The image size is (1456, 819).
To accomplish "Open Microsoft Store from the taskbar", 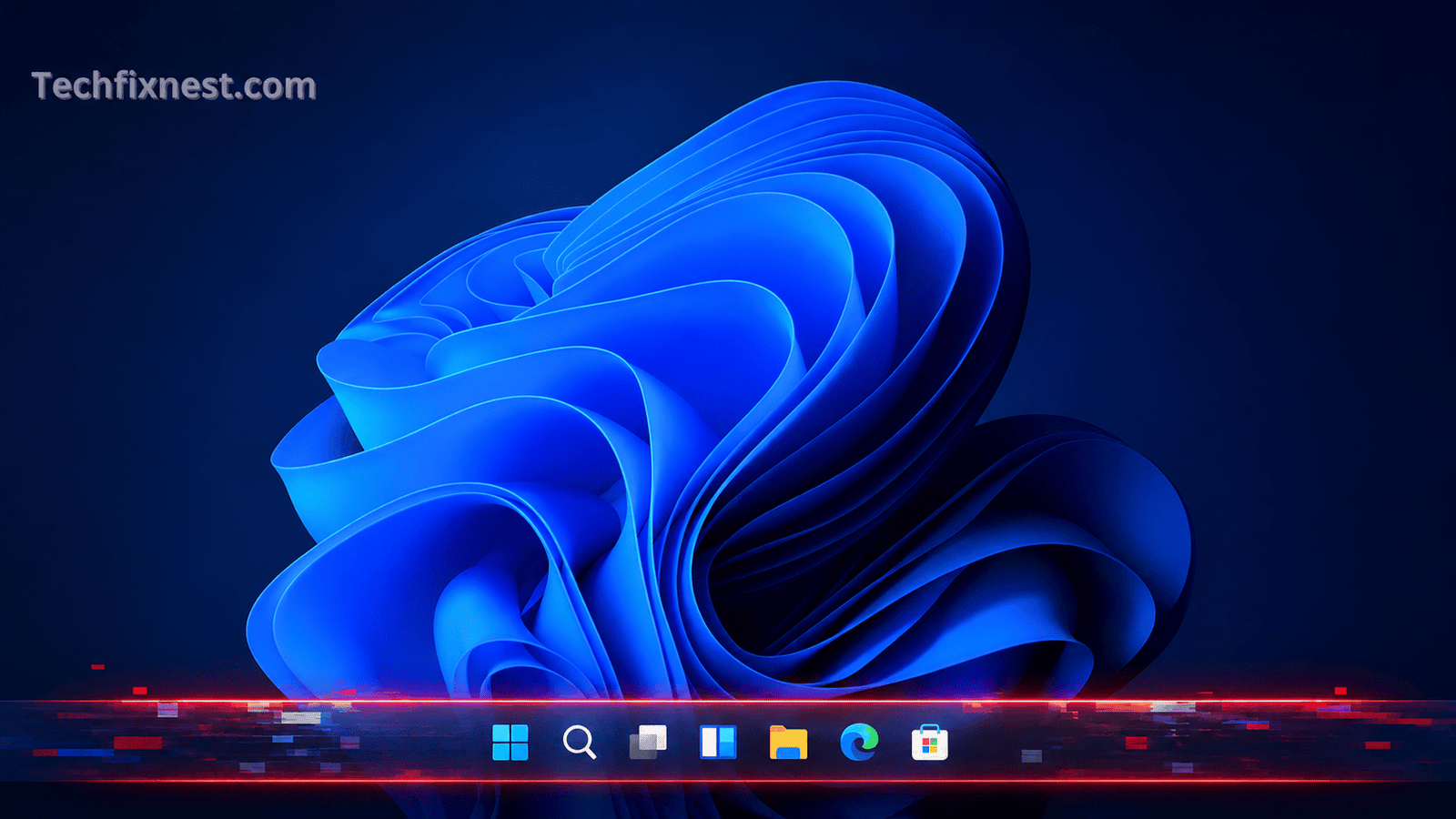I will [929, 743].
